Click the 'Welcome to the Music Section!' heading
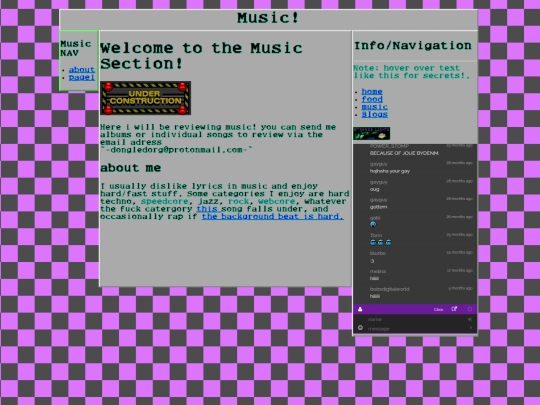The width and height of the screenshot is (540, 405). pos(201,55)
